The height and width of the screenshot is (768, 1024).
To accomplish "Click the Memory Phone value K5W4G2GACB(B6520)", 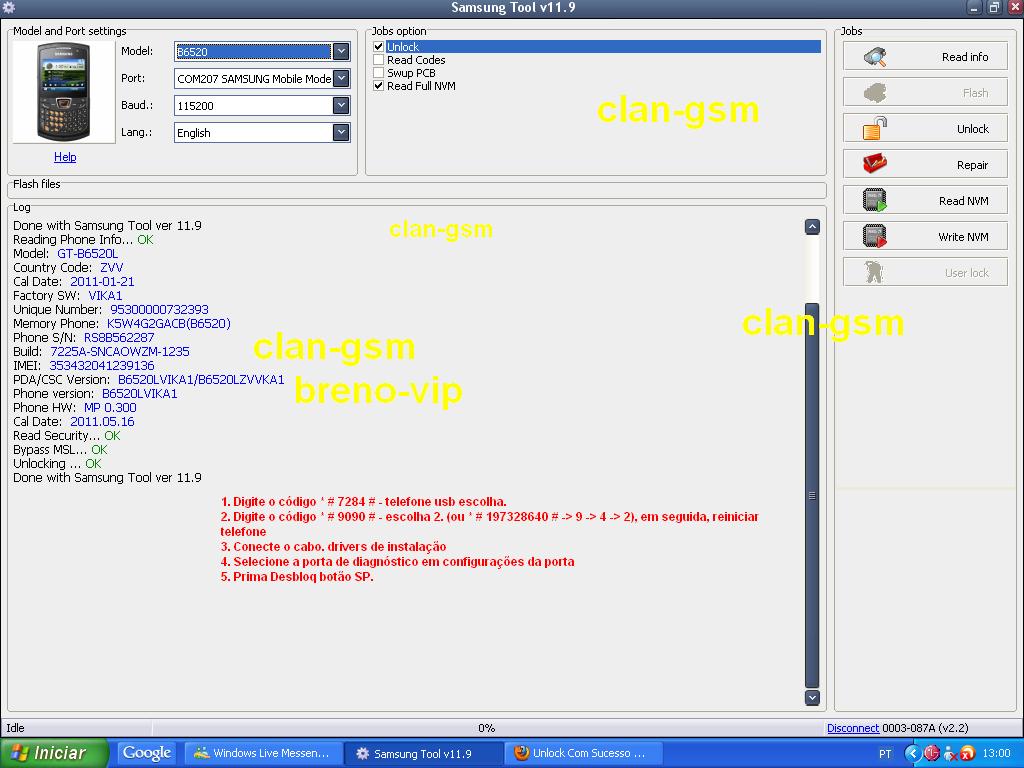I will pyautogui.click(x=168, y=323).
